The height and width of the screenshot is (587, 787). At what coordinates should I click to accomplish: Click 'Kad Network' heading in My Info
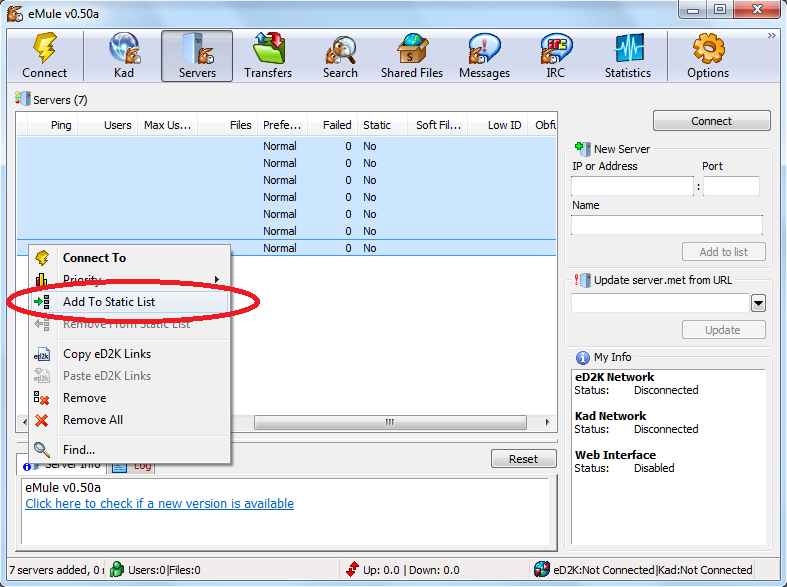[x=610, y=416]
